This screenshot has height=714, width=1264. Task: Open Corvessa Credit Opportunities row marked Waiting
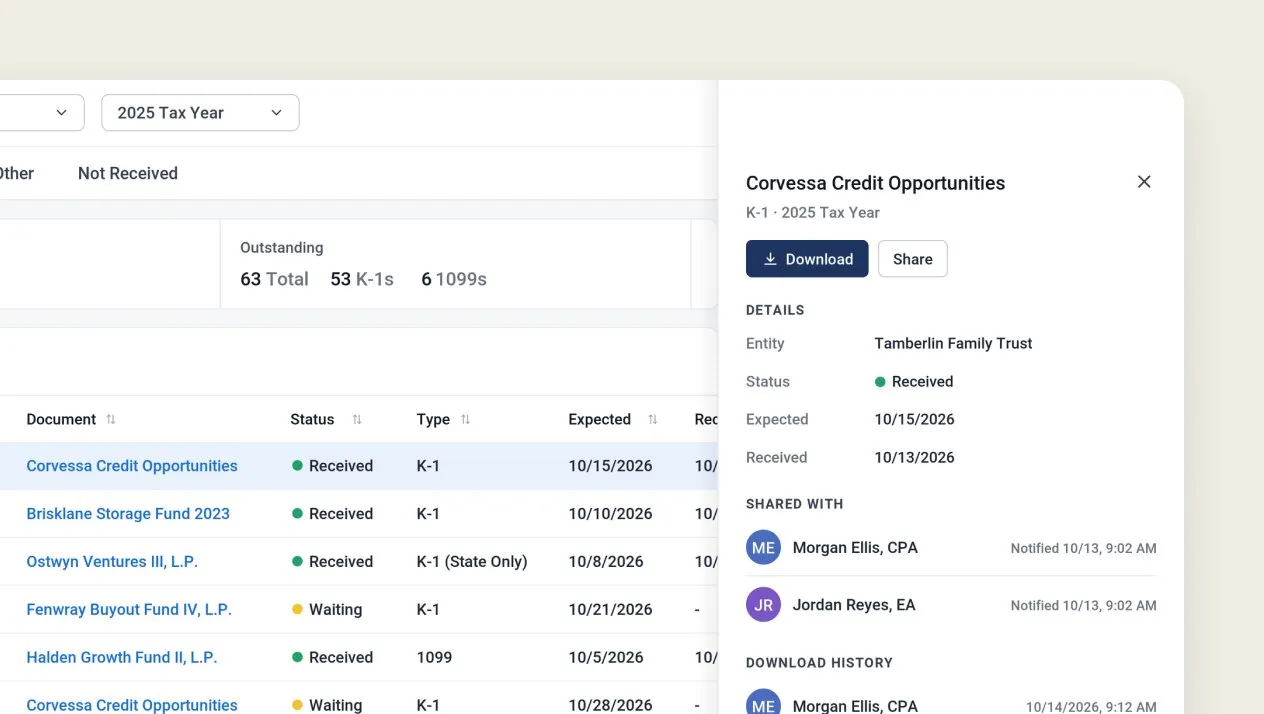click(132, 705)
